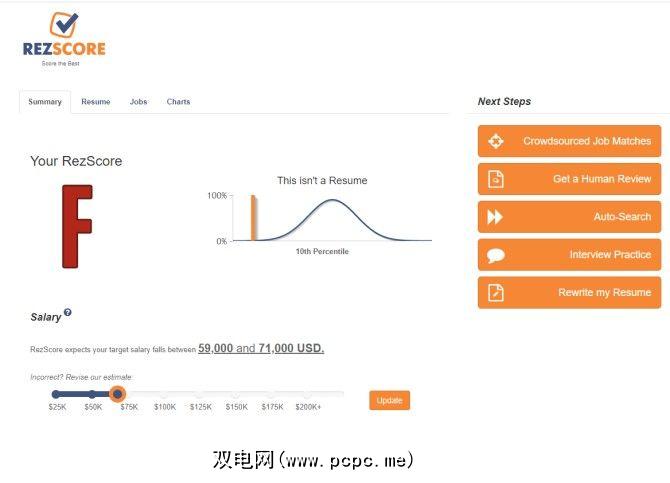Viewport: 670px width, 483px height.
Task: Switch to the Resume tab
Action: (x=96, y=102)
